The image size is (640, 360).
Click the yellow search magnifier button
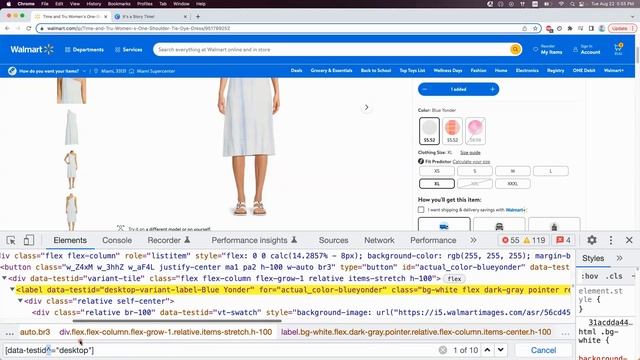point(515,49)
